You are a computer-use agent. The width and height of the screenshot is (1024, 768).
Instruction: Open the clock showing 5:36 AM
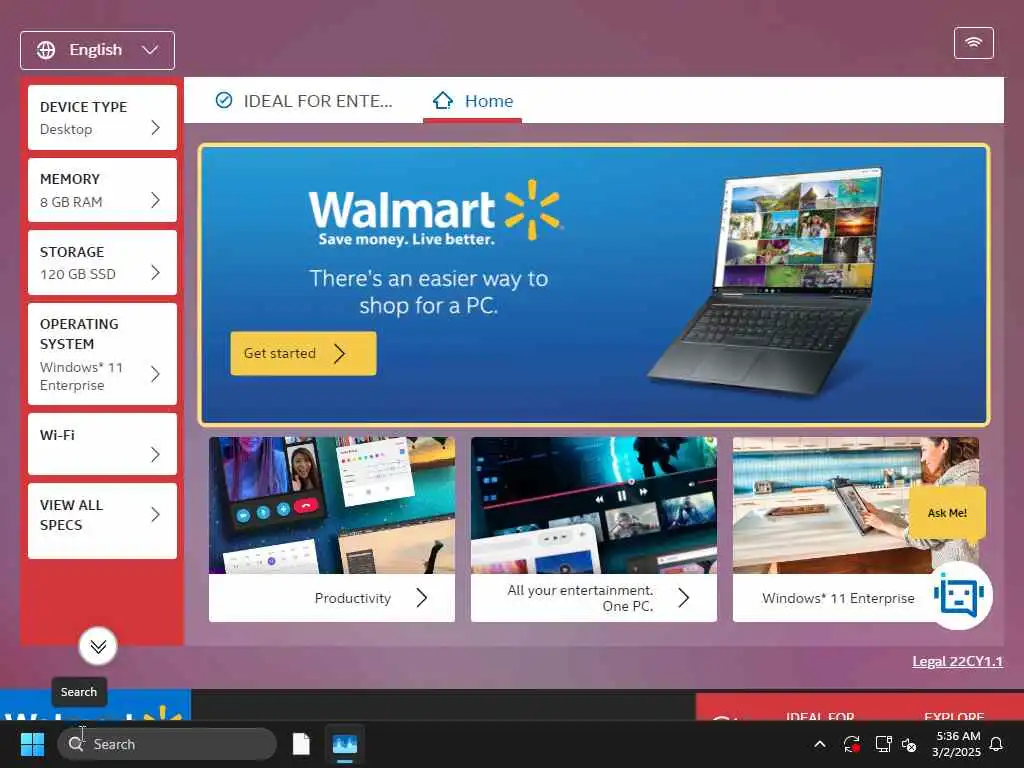956,744
